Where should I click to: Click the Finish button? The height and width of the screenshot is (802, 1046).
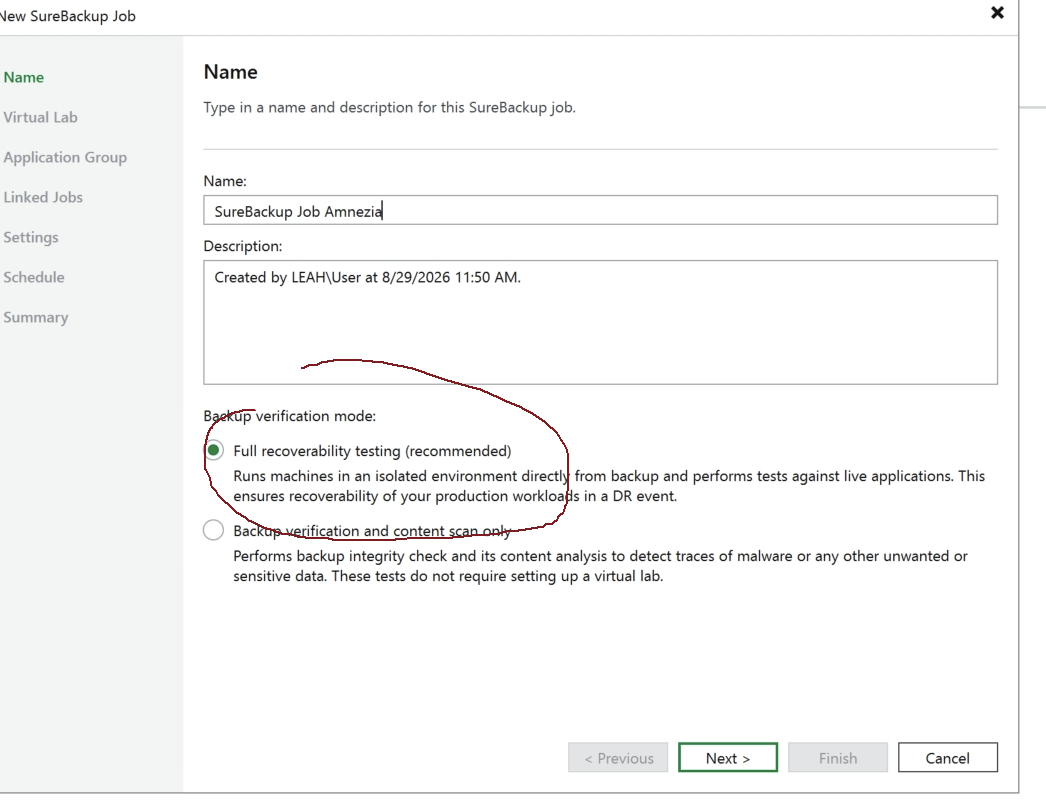(x=838, y=758)
